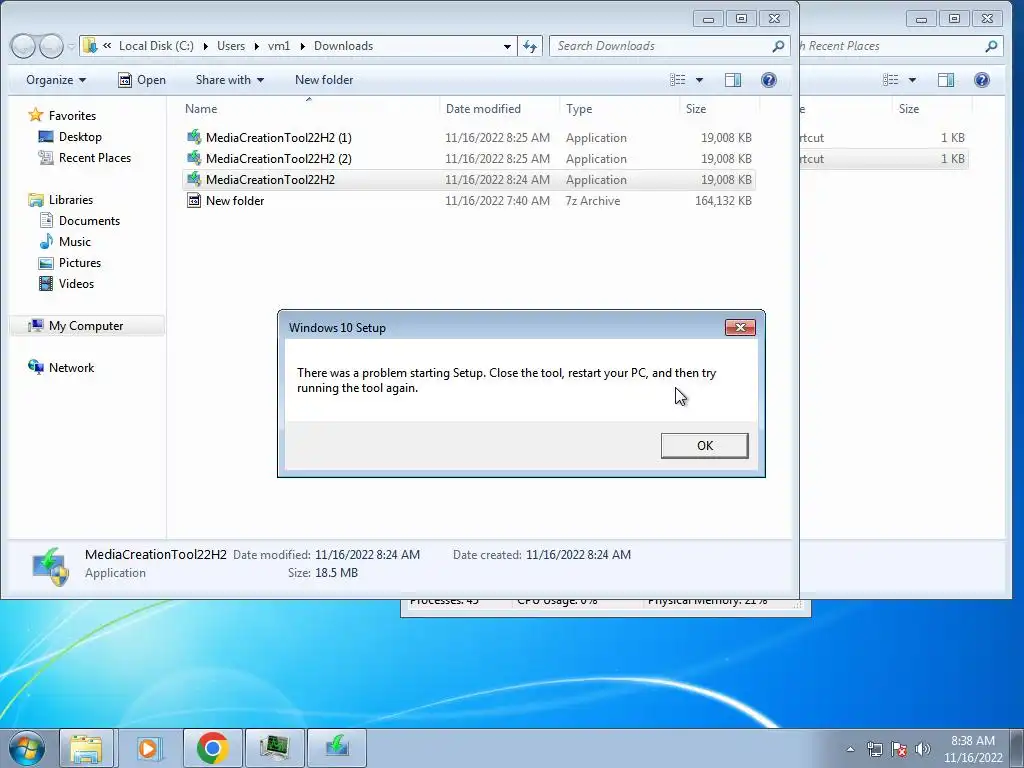Open the Windows Start menu
Screen dimensions: 1024x768
tap(26, 748)
